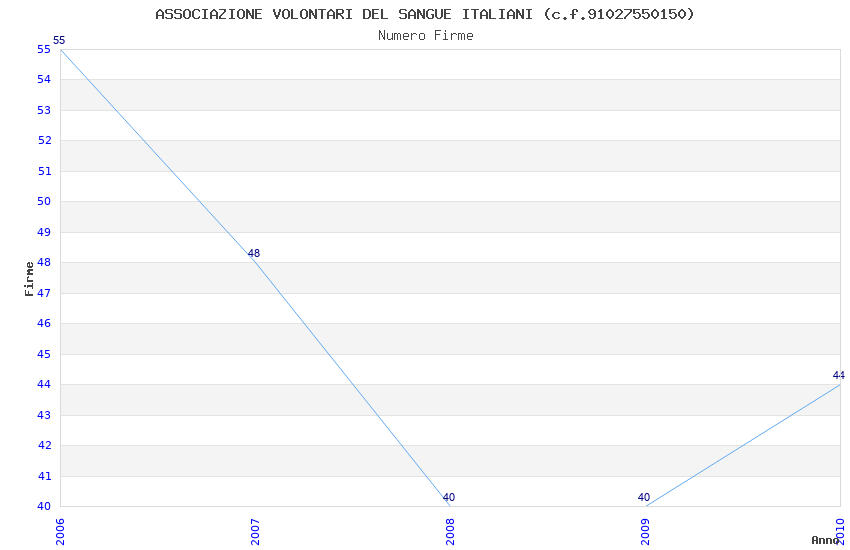
Task: Click the Anno horizontal axis label
Action: click(825, 540)
